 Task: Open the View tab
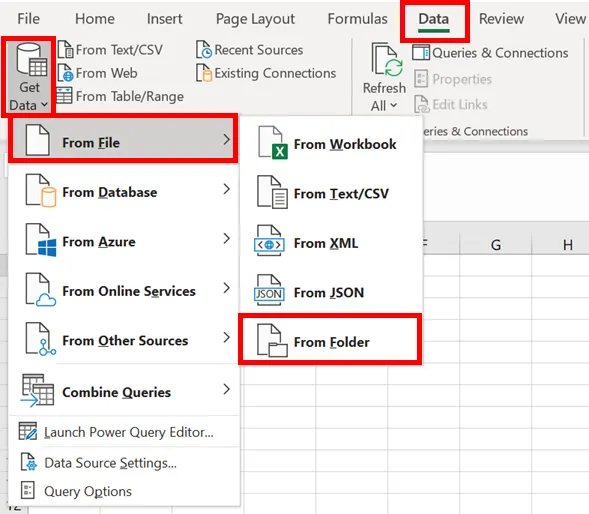(570, 19)
